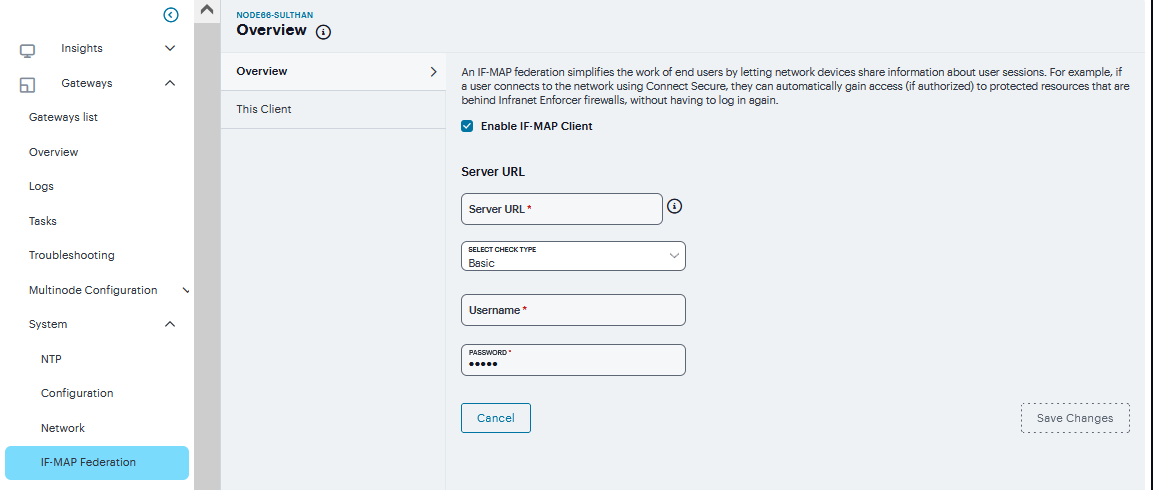Collapse the System section chevron
1153x490 pixels.
pos(170,324)
